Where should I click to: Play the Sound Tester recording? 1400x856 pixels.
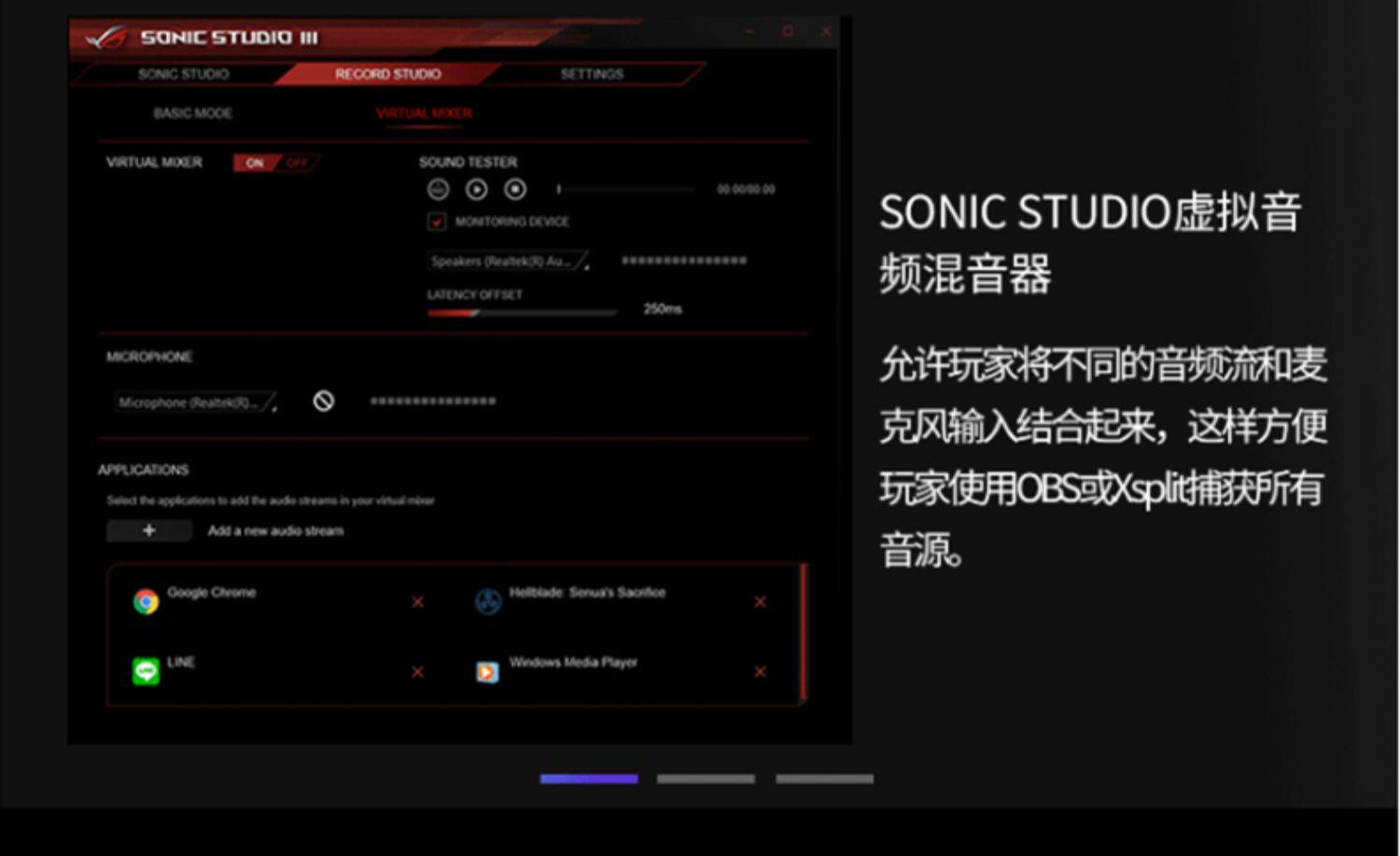pos(477,189)
